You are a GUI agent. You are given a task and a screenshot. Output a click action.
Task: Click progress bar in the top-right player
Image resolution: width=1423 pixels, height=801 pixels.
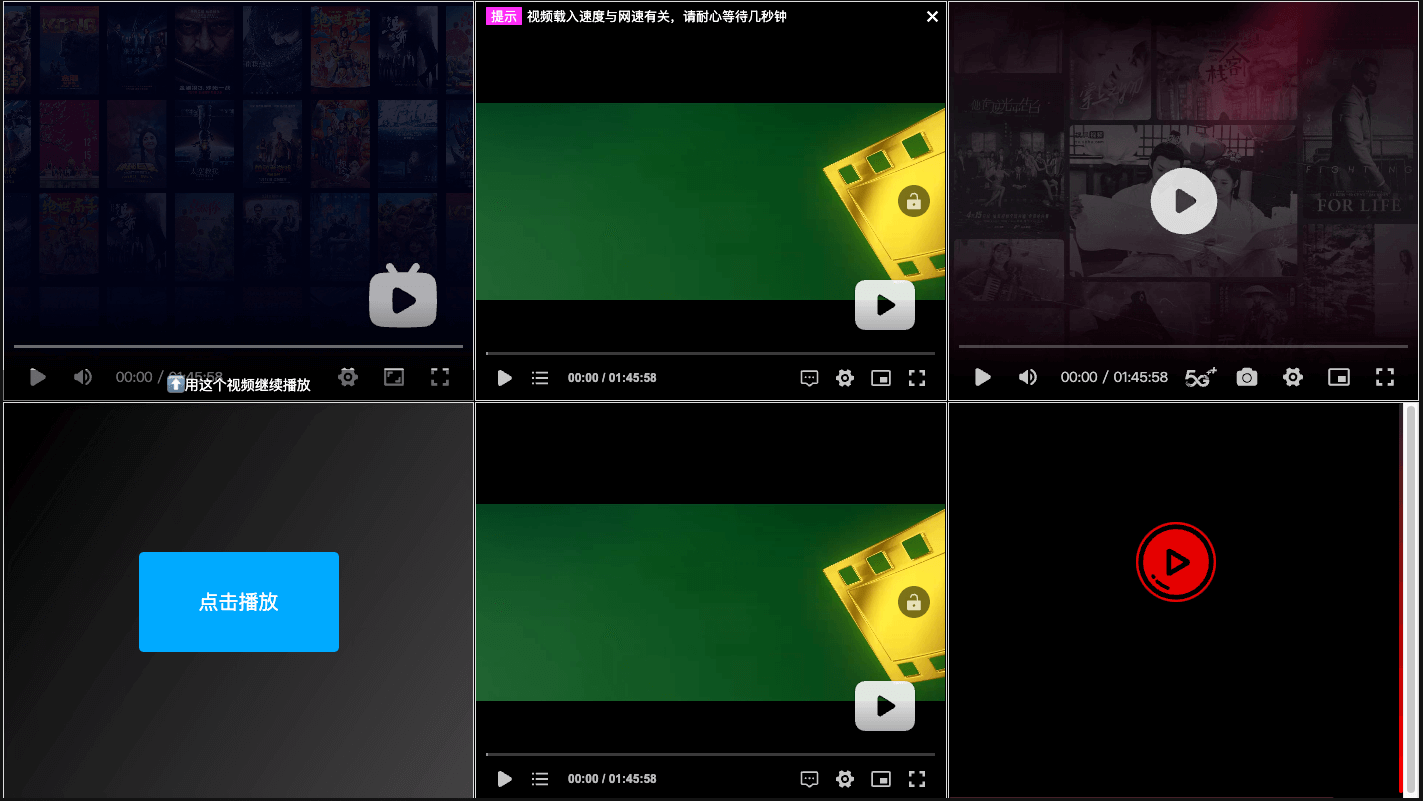(1183, 346)
